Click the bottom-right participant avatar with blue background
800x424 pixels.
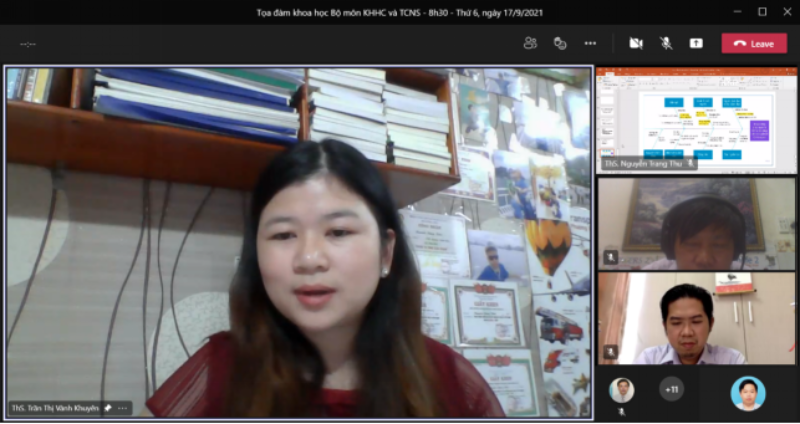point(746,392)
